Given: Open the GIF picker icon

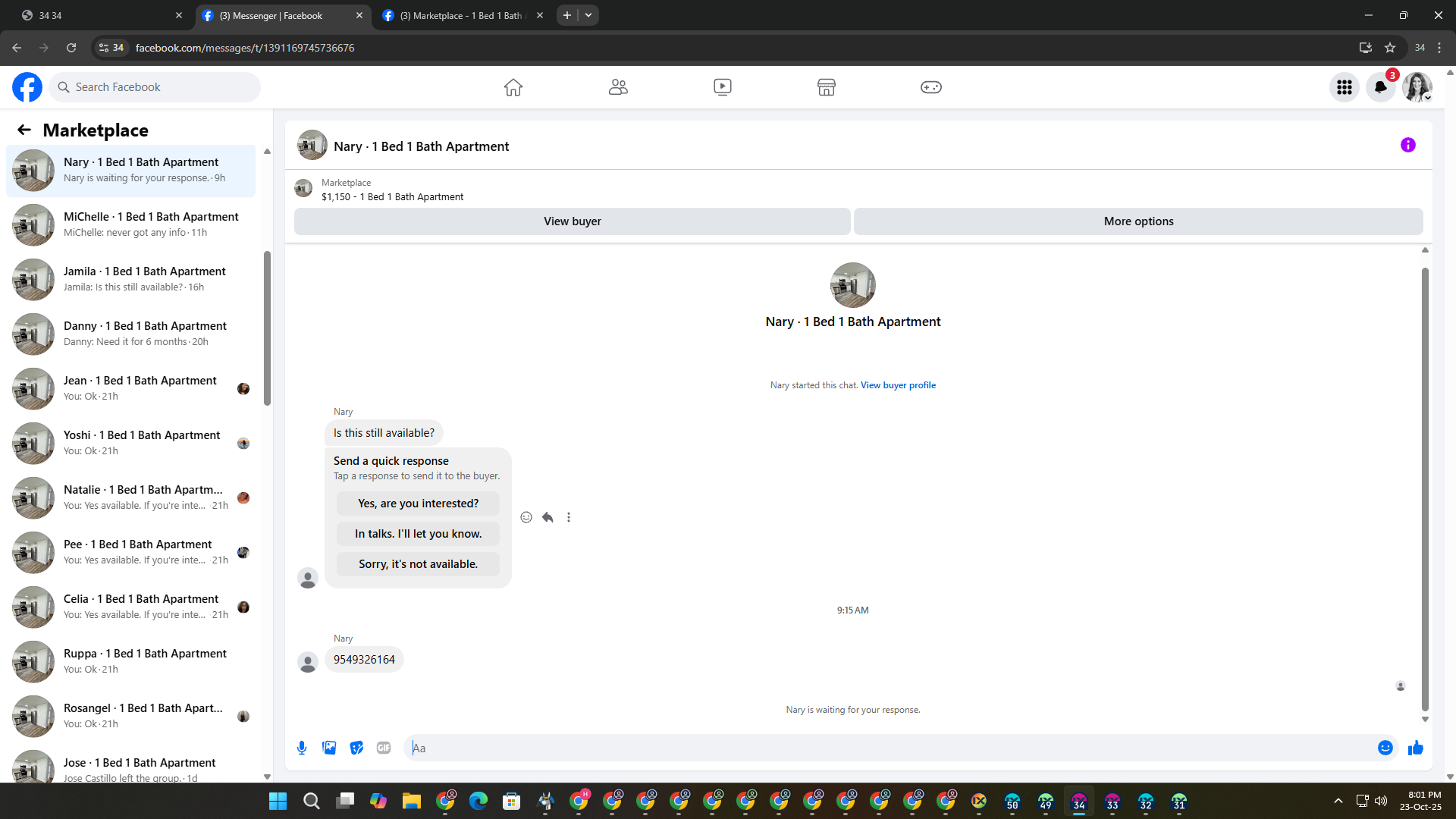Looking at the screenshot, I should (x=384, y=748).
